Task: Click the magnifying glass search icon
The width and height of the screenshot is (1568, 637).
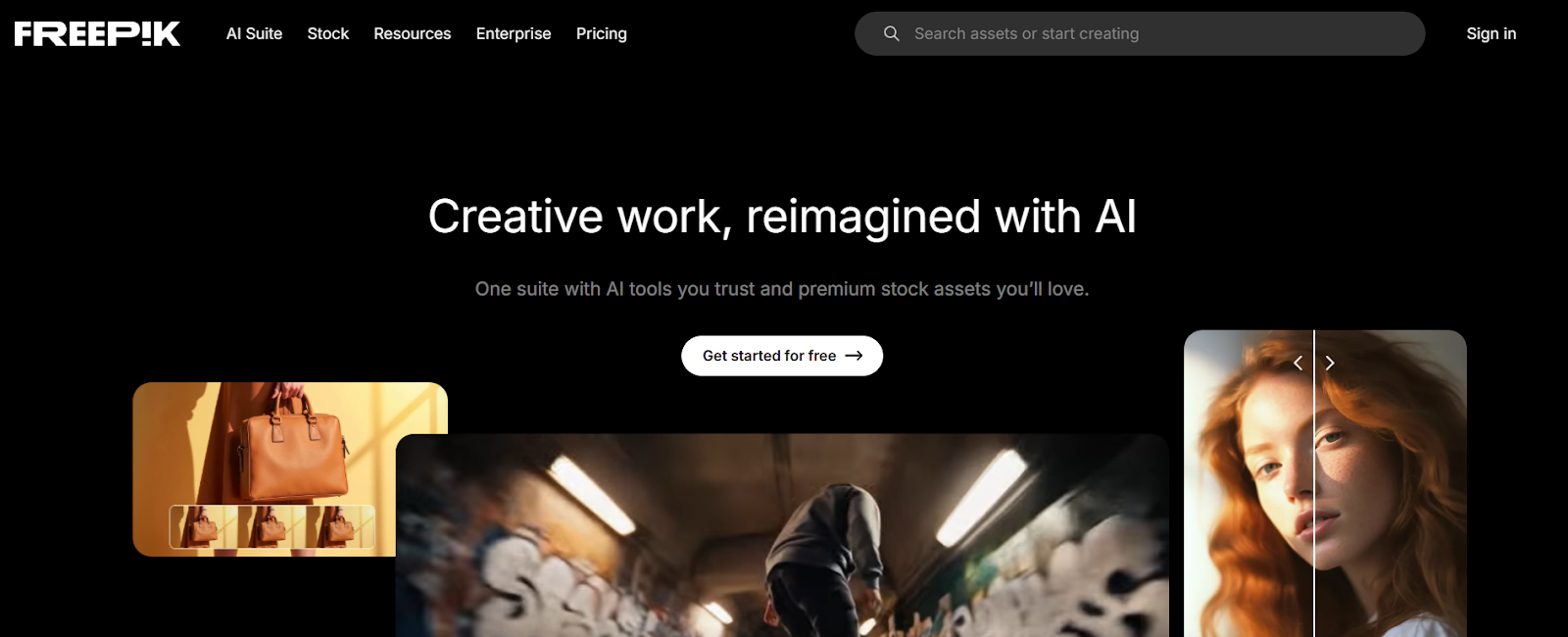Action: pos(891,33)
